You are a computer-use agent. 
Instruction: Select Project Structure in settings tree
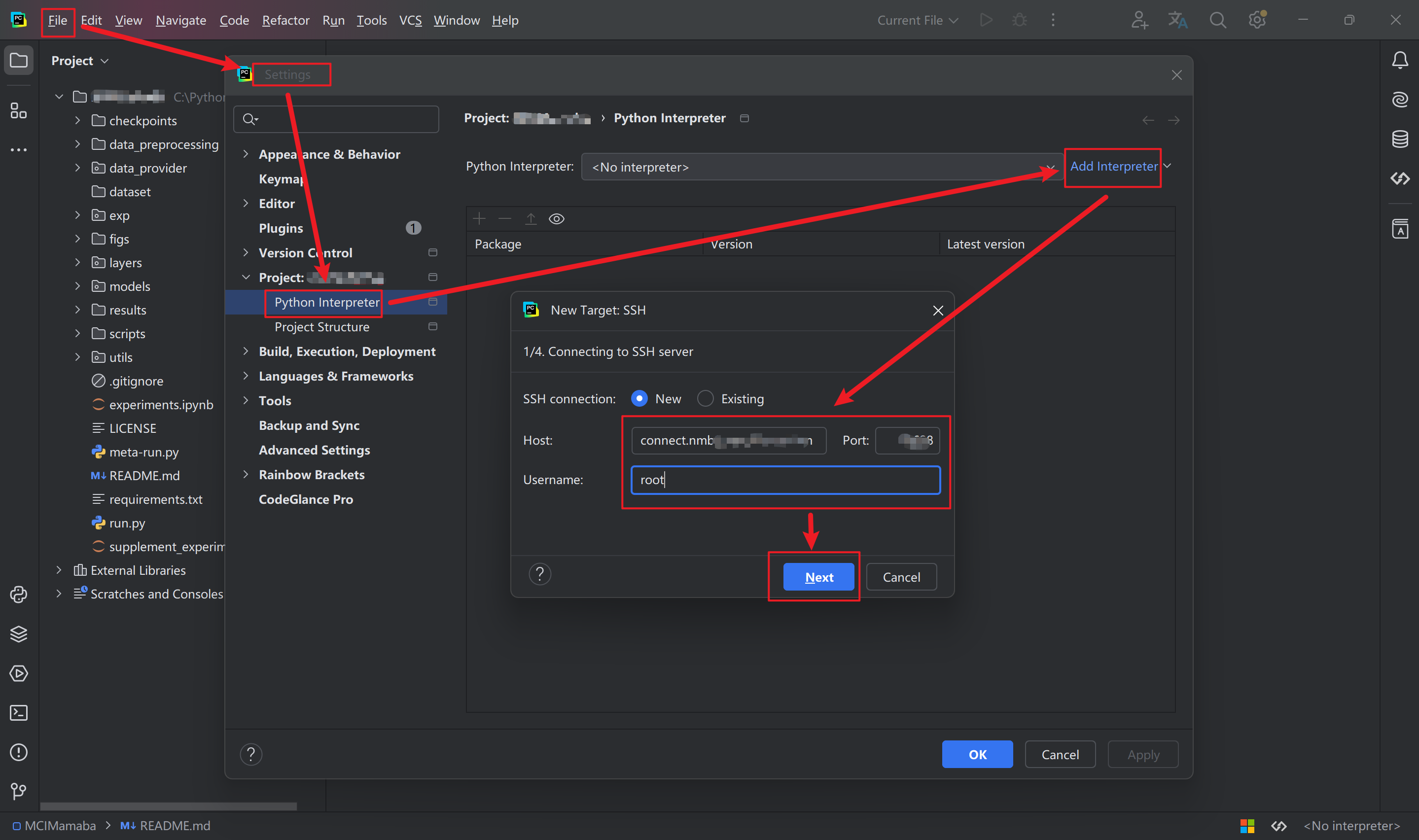(x=321, y=327)
